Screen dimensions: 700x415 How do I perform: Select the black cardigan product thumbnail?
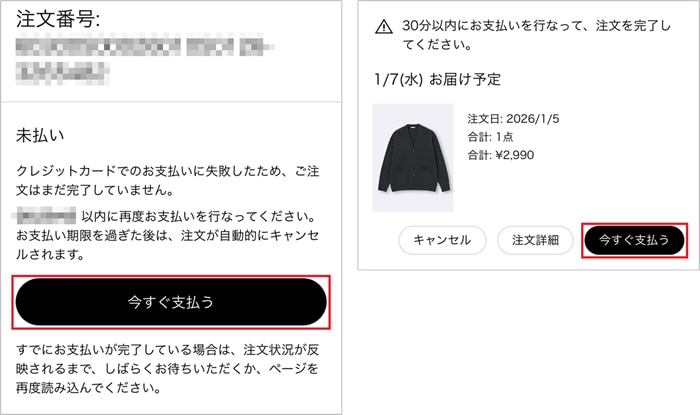(x=405, y=156)
